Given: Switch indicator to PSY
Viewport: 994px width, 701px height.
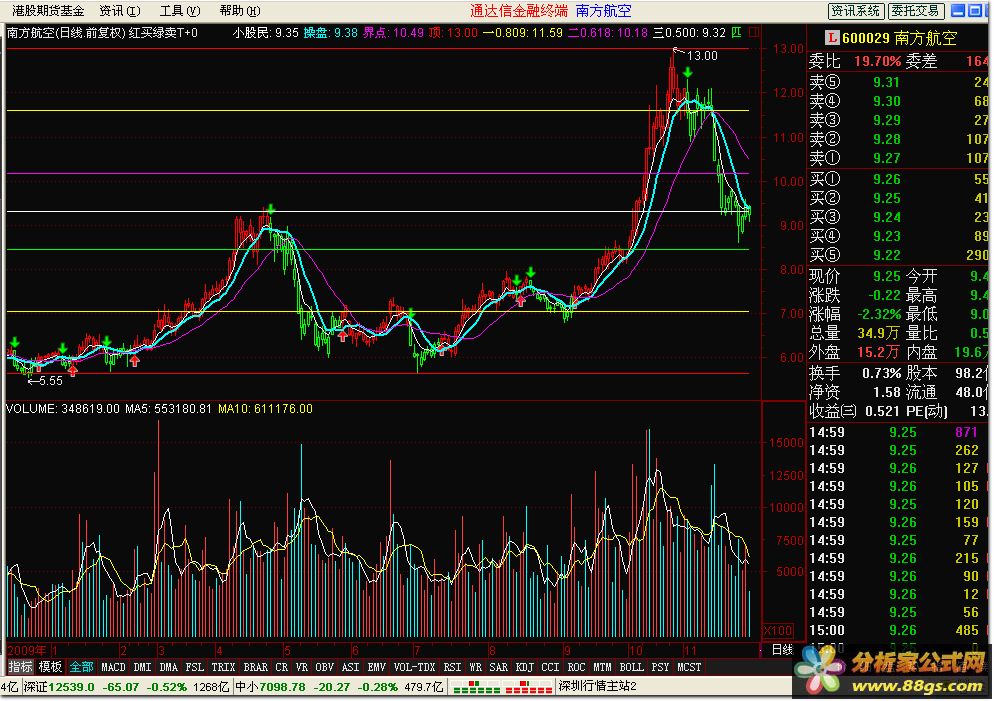Looking at the screenshot, I should point(661,667).
